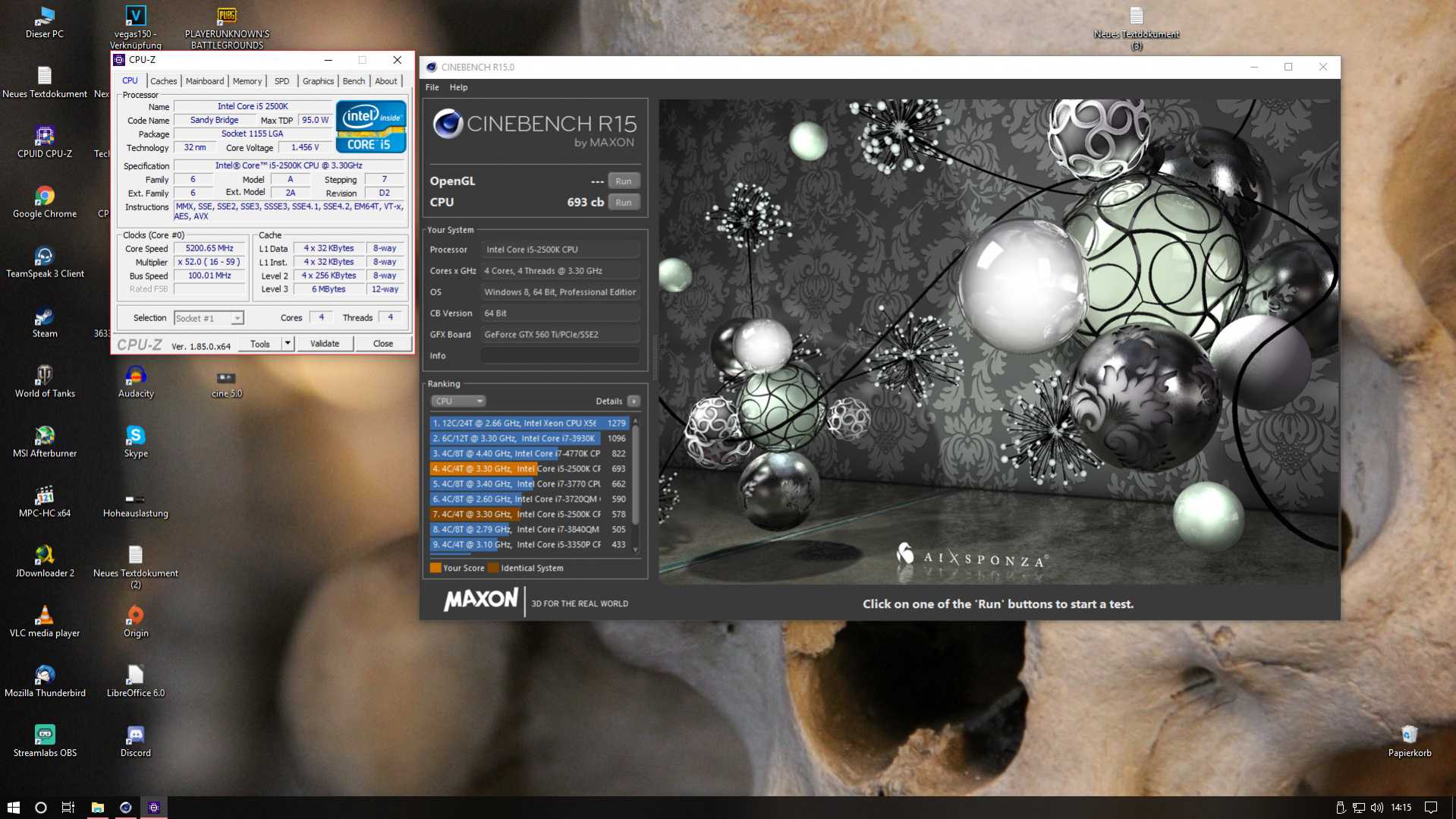
Task: Open the Socket #1 selection dropdown
Action: pos(209,318)
